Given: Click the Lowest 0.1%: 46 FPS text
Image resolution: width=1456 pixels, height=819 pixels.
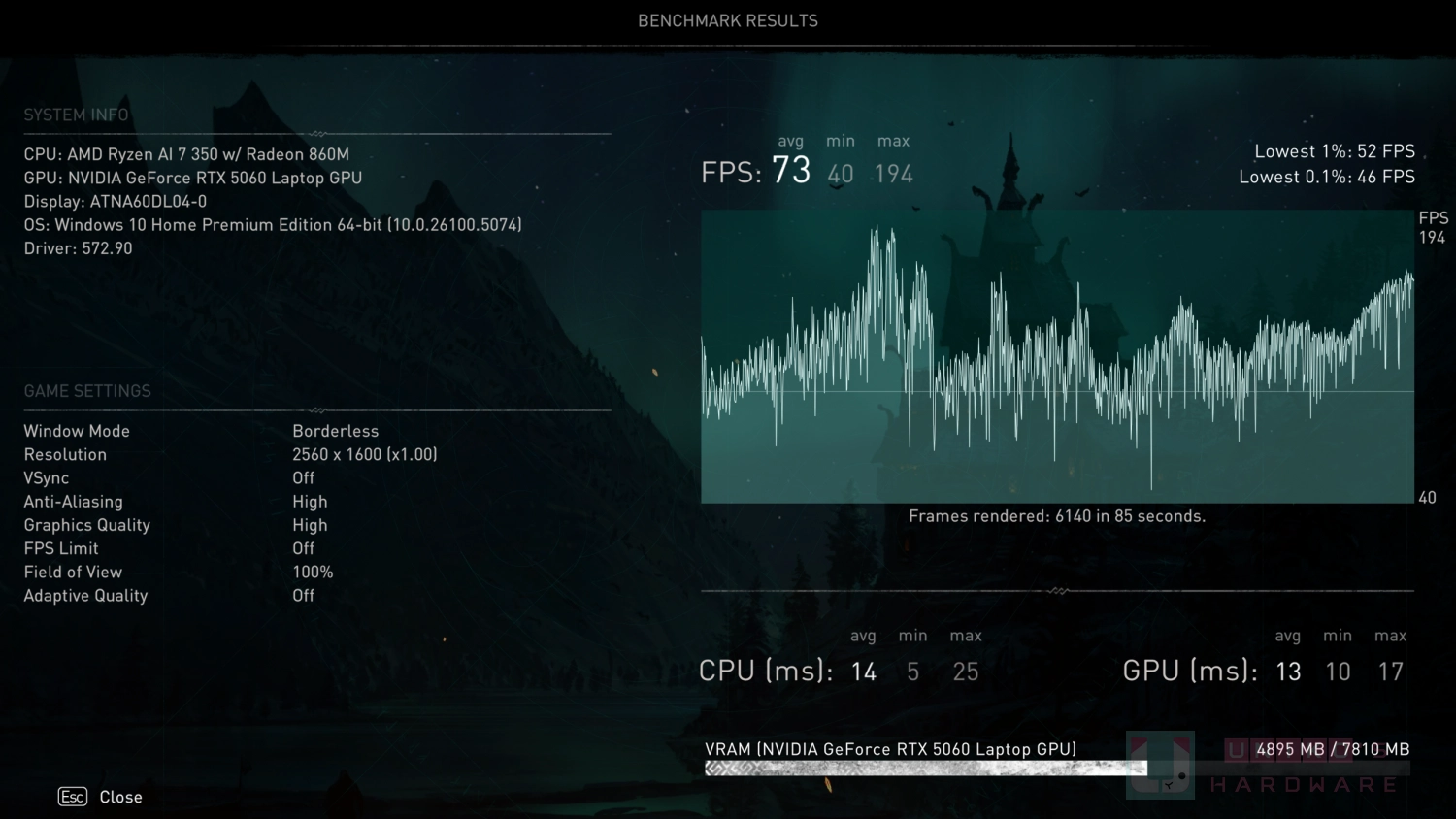Looking at the screenshot, I should pos(1327,177).
